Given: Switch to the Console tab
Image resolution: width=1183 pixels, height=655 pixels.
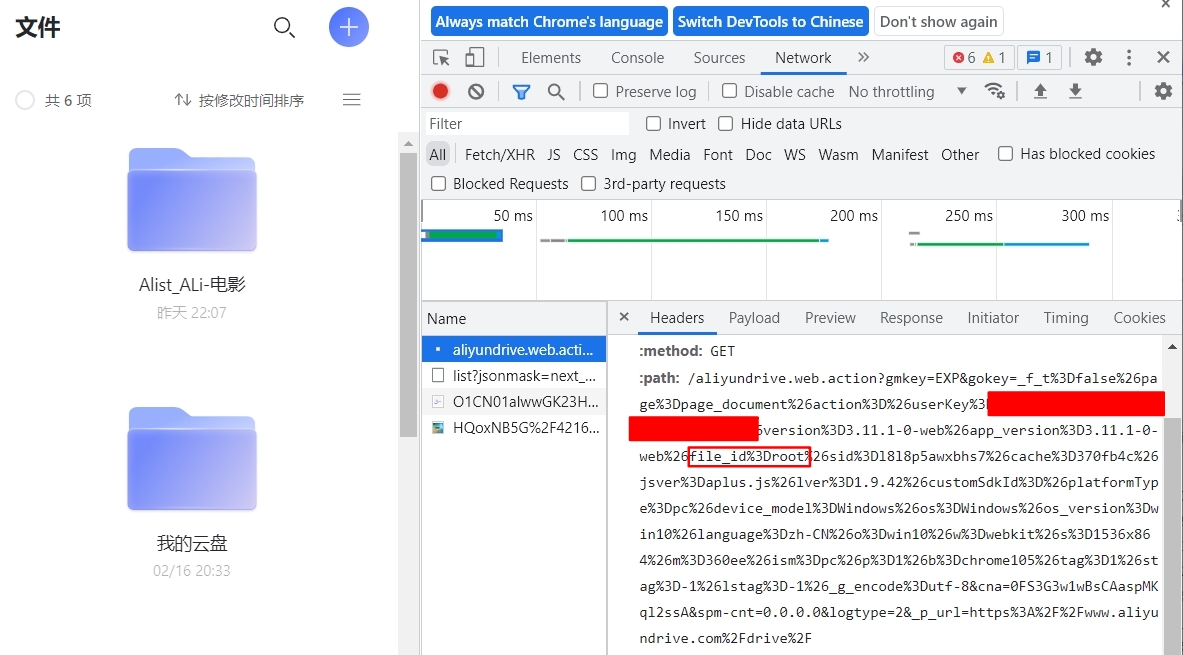Looking at the screenshot, I should click(638, 57).
